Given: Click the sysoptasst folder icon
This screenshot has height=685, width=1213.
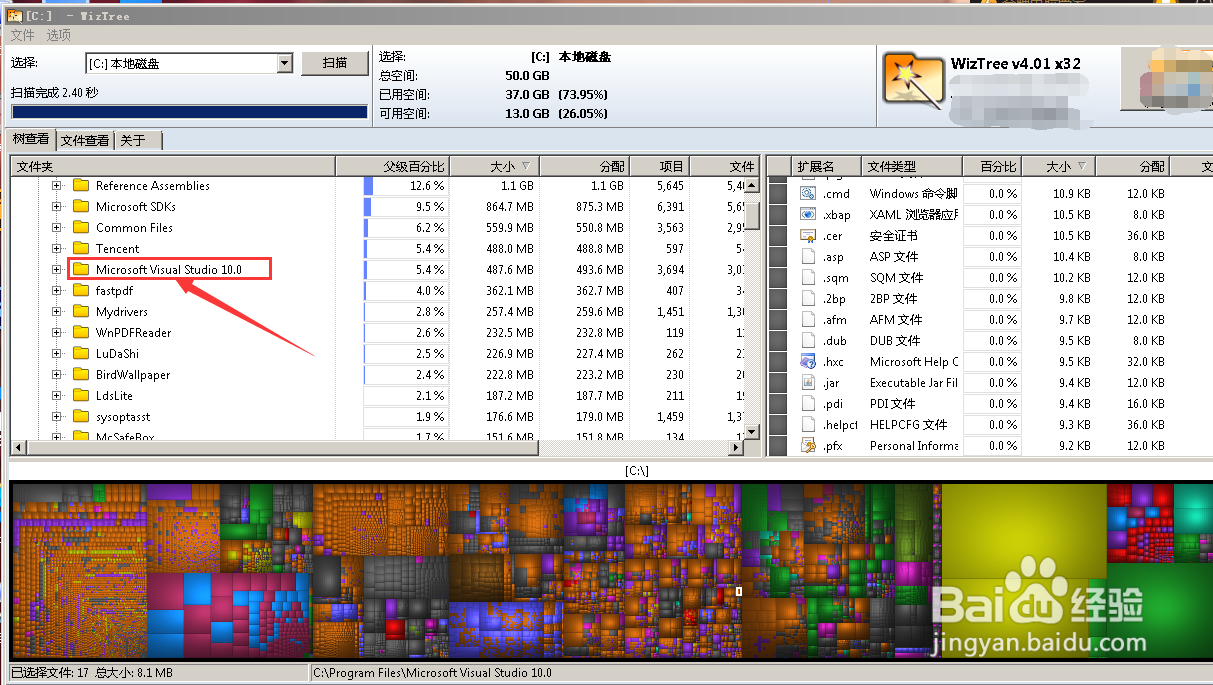Looking at the screenshot, I should coord(81,416).
